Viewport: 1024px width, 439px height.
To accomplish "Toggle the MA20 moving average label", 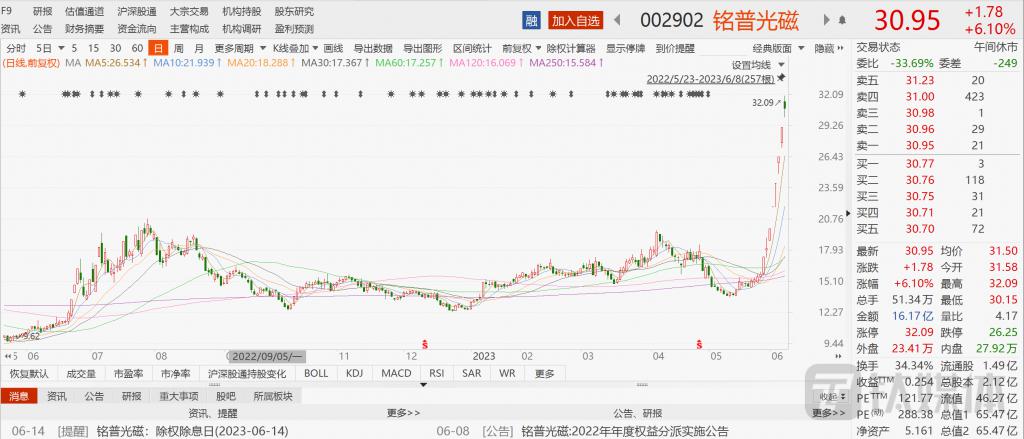I will click(261, 63).
